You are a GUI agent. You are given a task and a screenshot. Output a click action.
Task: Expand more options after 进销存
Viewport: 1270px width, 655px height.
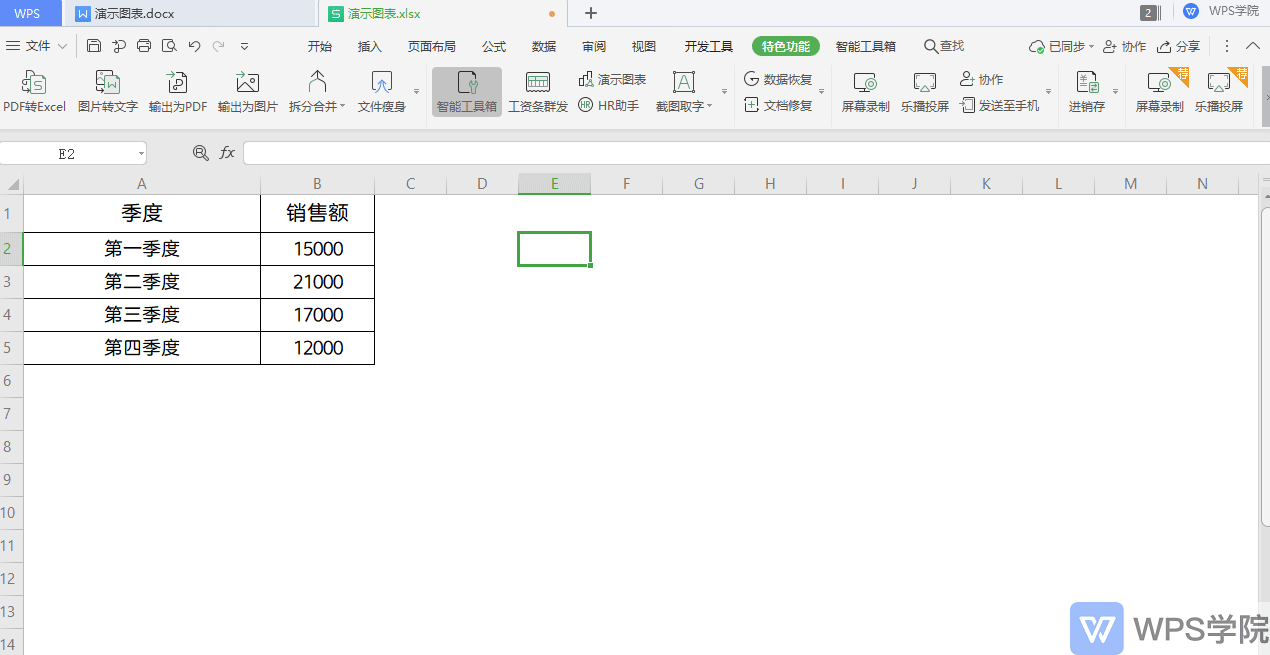[1116, 92]
